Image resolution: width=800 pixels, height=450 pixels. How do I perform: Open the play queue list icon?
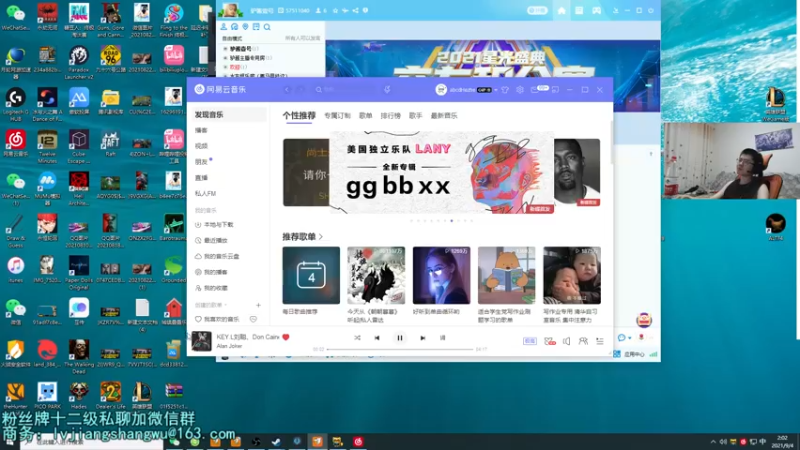point(599,341)
